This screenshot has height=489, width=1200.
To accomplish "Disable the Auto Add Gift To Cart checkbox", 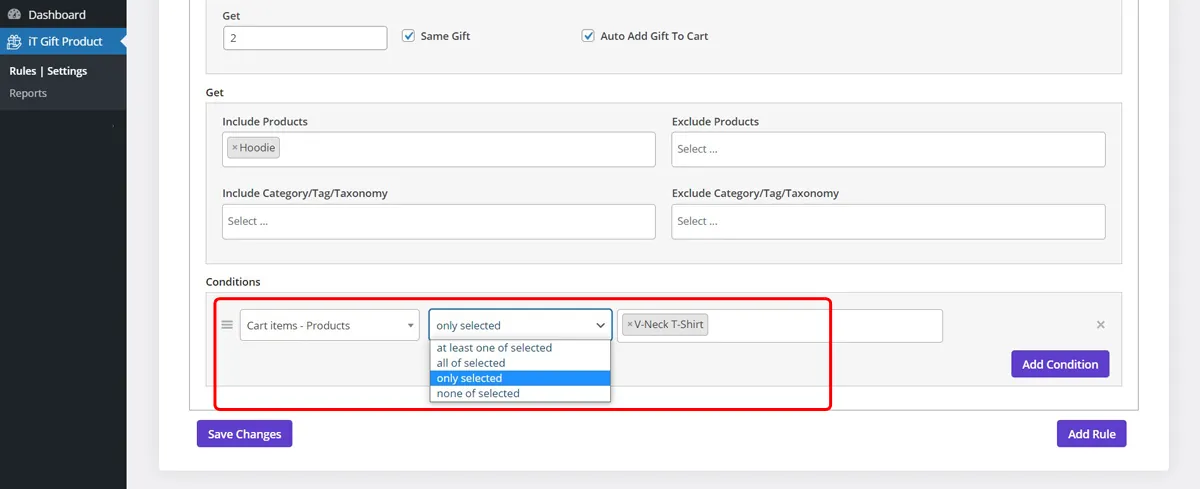I will (x=588, y=36).
